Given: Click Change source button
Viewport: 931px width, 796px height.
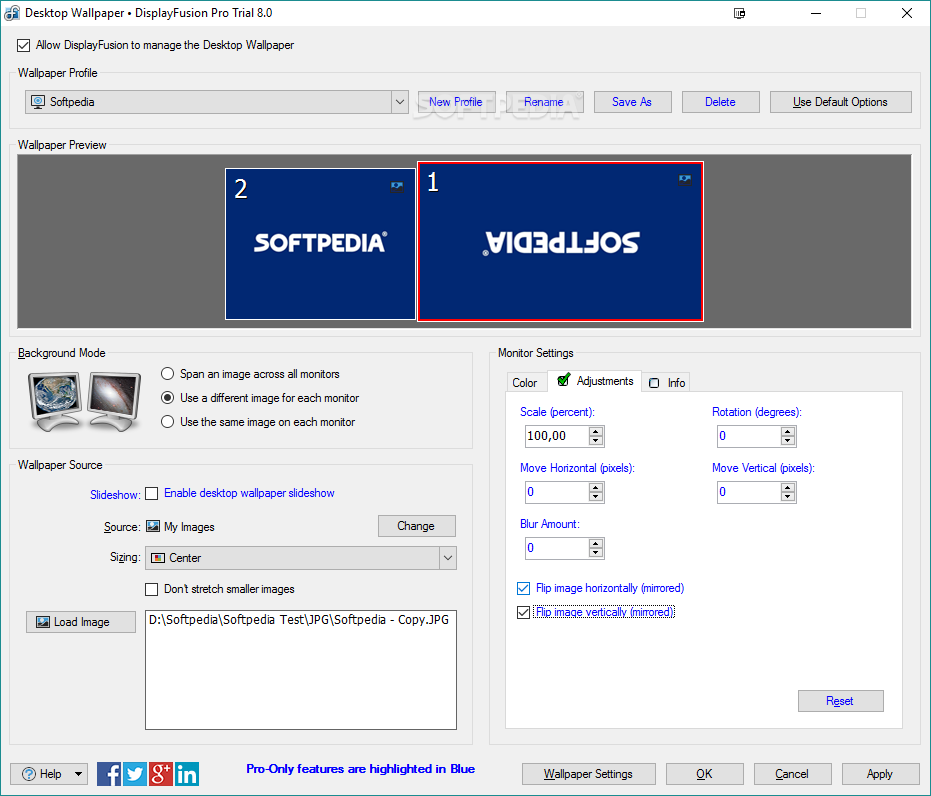Looking at the screenshot, I should [x=416, y=526].
